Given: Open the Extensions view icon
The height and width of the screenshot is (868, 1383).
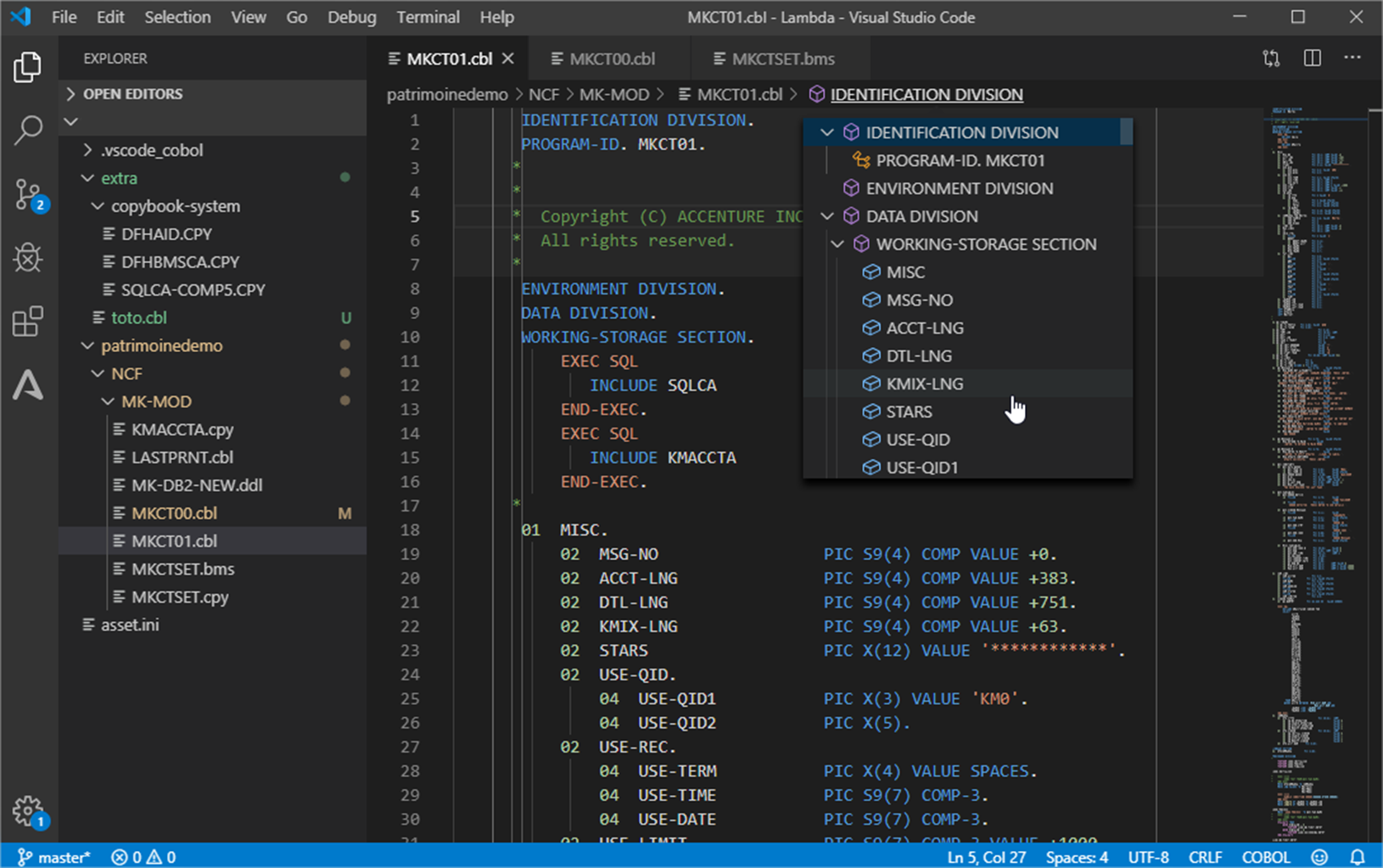Looking at the screenshot, I should click(x=28, y=322).
